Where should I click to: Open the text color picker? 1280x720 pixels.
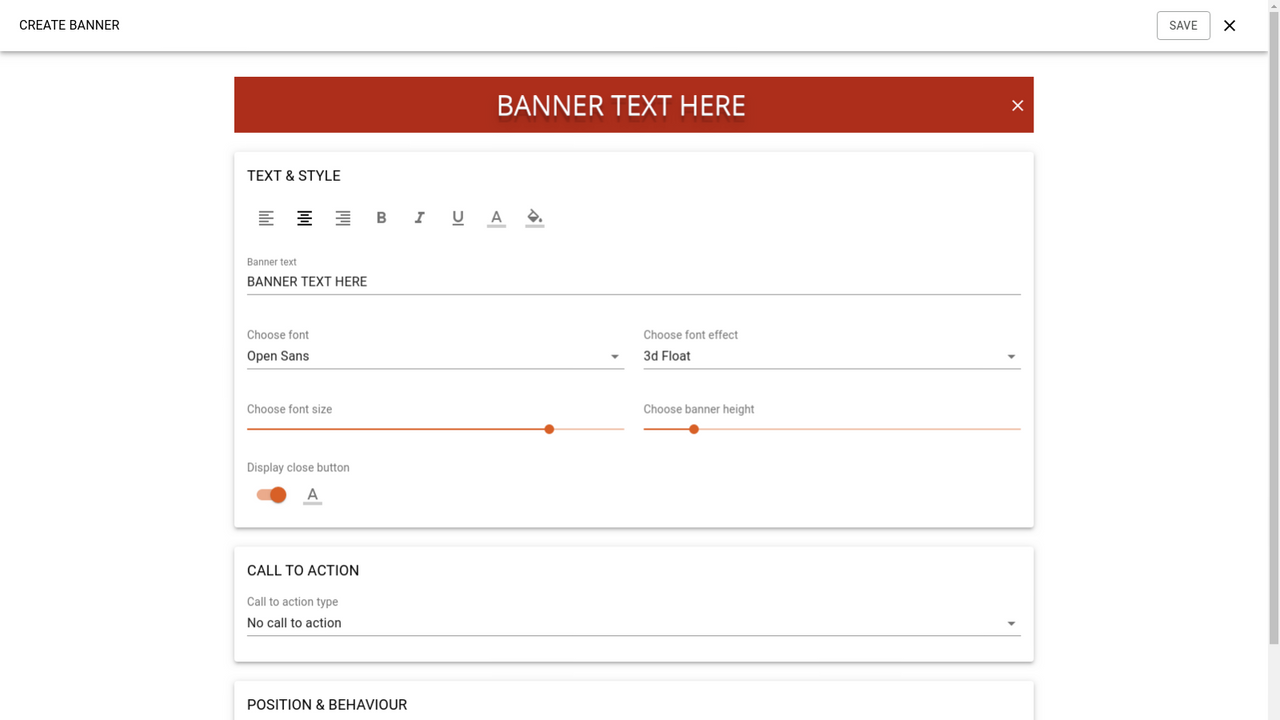point(496,218)
